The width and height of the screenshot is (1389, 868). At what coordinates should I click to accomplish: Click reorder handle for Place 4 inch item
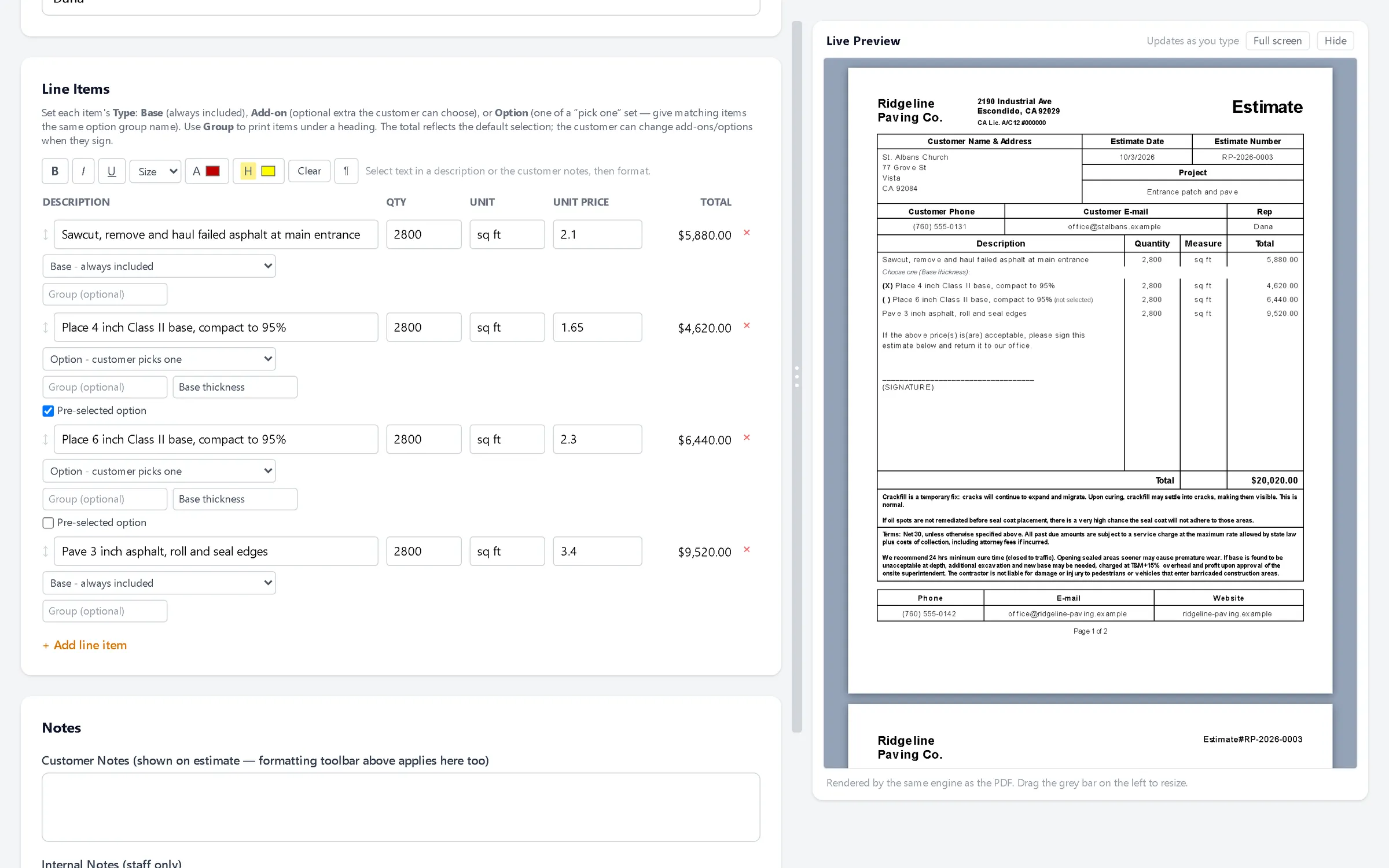(46, 328)
